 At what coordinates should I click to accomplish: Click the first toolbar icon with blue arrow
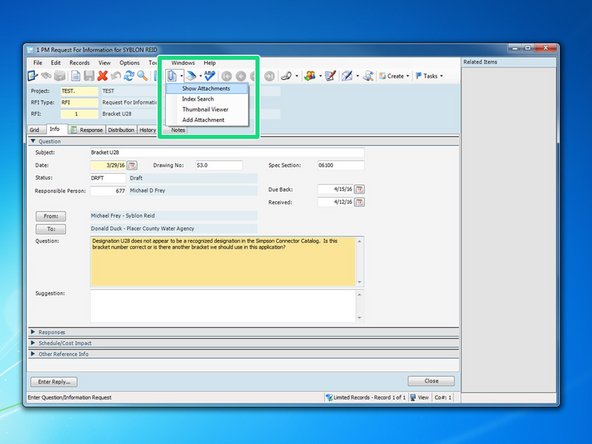pos(32,76)
